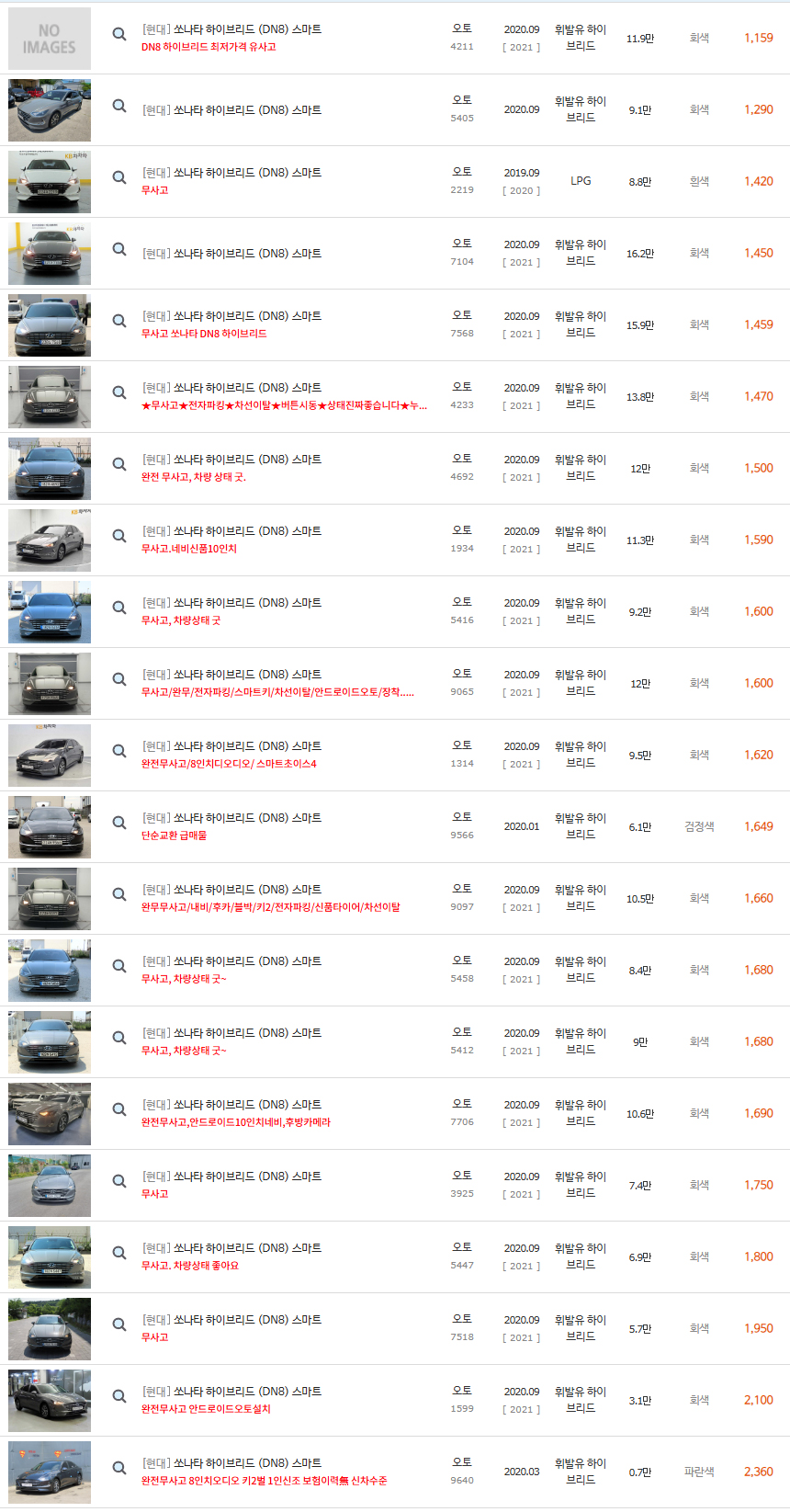
Task: Open car photo thumbnail for number 5405
Action: click(50, 110)
